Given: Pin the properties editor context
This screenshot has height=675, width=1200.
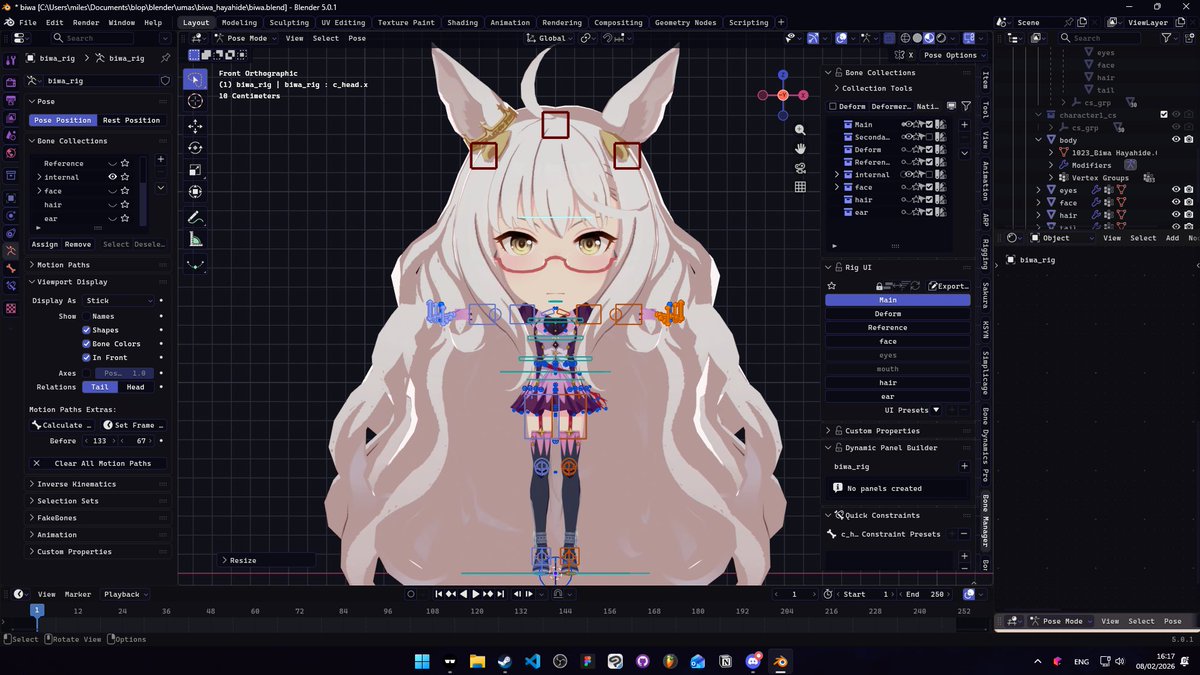Looking at the screenshot, I should pyautogui.click(x=165, y=59).
